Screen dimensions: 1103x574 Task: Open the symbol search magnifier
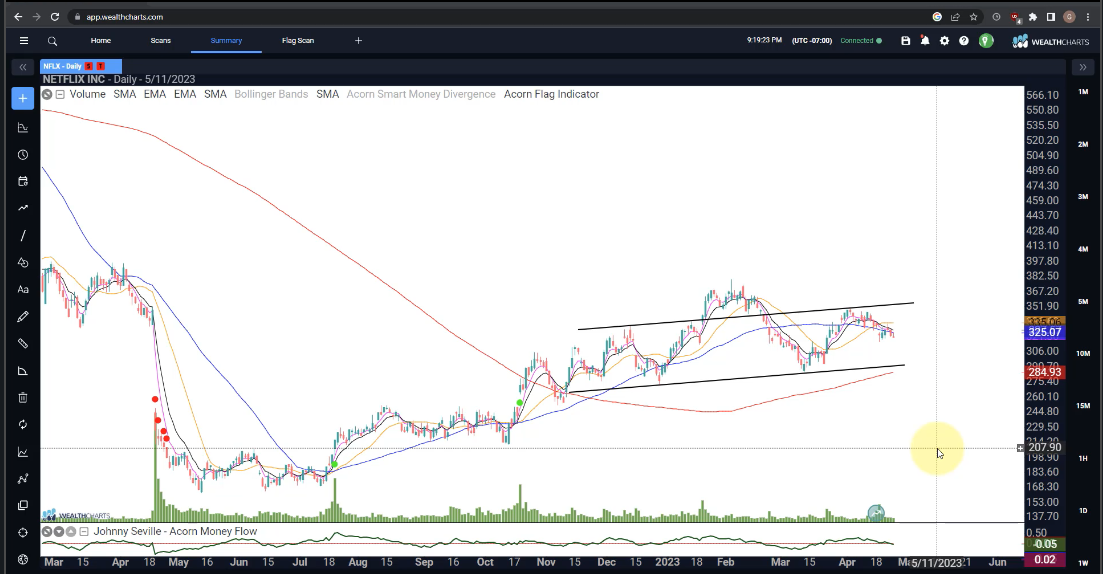(52, 41)
